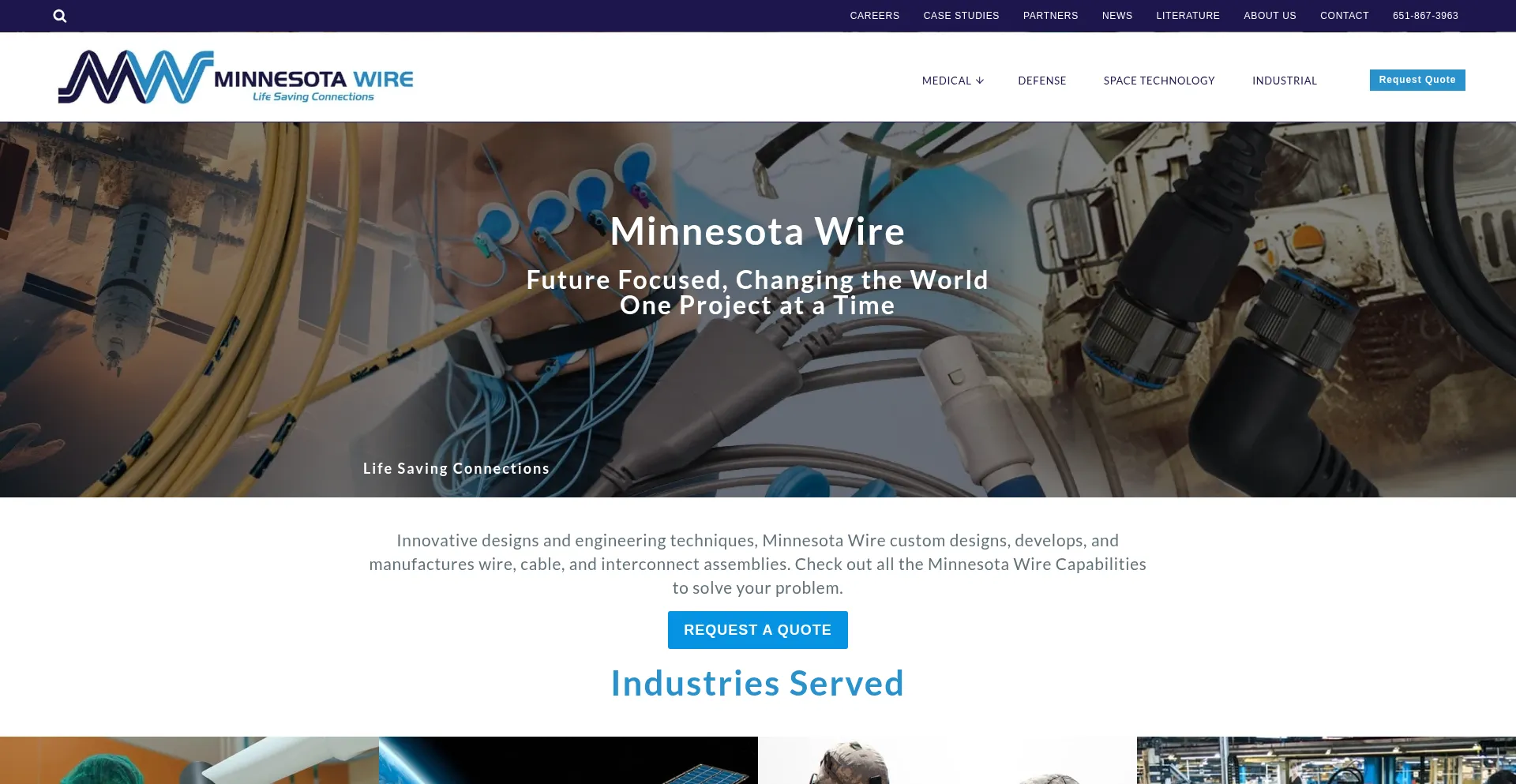
Task: Go to the Industrial page
Action: click(1285, 81)
